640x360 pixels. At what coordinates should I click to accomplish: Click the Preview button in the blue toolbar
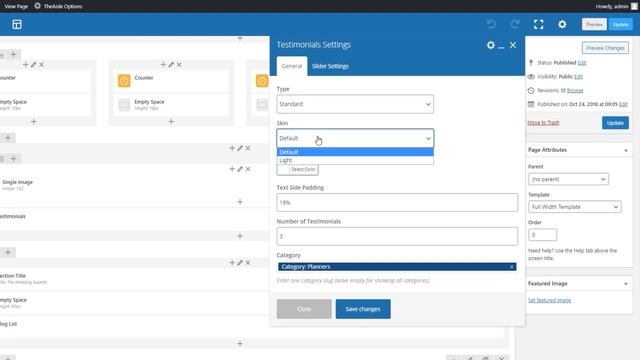click(x=594, y=24)
